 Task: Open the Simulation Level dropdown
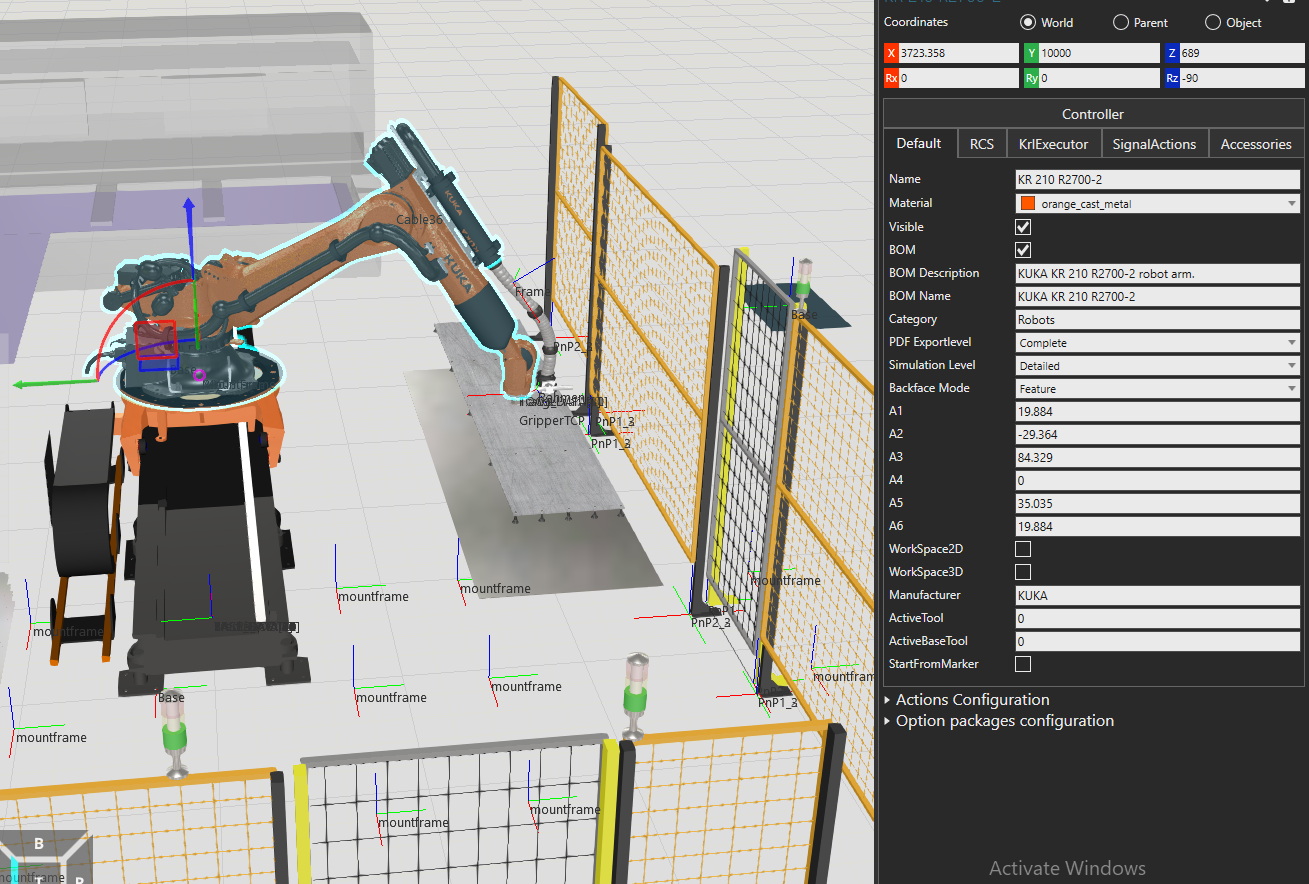click(x=1157, y=365)
